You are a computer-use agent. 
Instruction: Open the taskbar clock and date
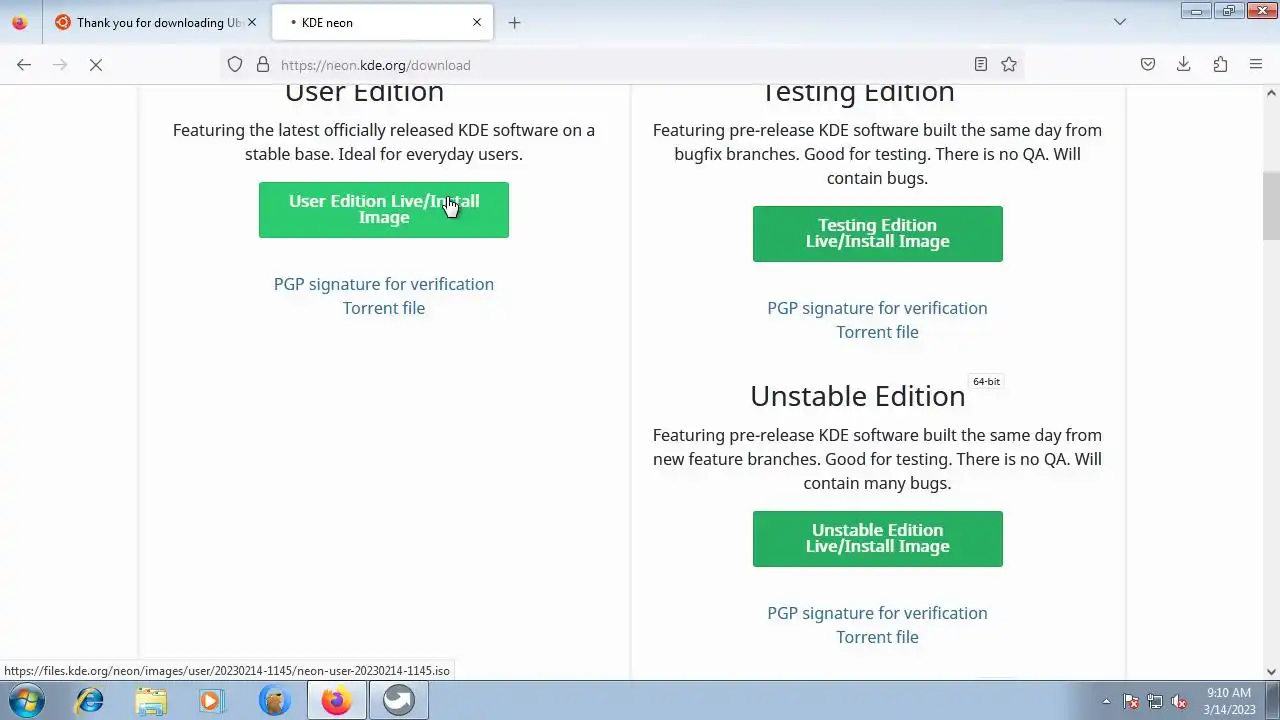pyautogui.click(x=1229, y=701)
